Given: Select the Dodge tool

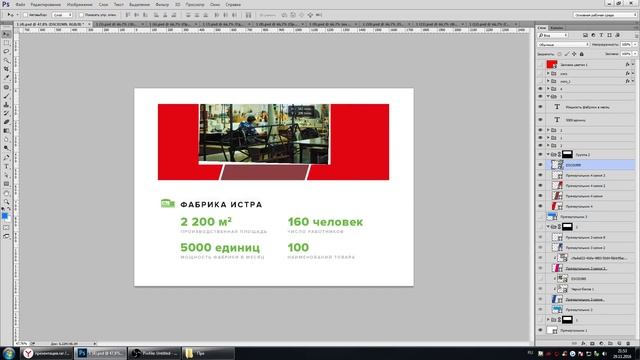Looking at the screenshot, I should click(x=6, y=148).
